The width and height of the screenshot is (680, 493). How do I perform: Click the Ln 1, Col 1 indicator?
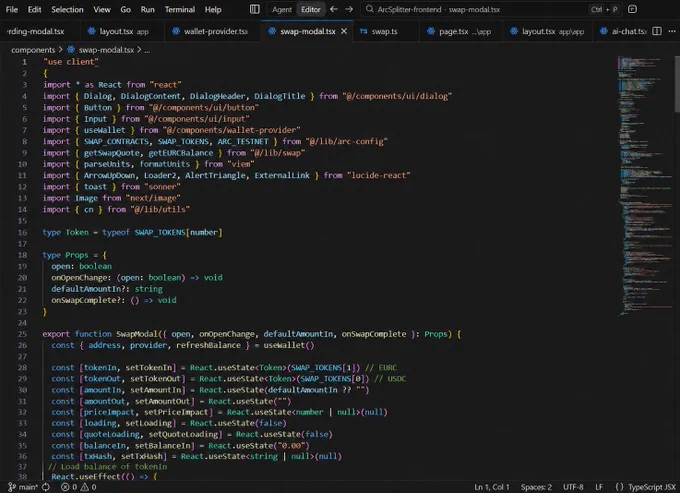492,487
